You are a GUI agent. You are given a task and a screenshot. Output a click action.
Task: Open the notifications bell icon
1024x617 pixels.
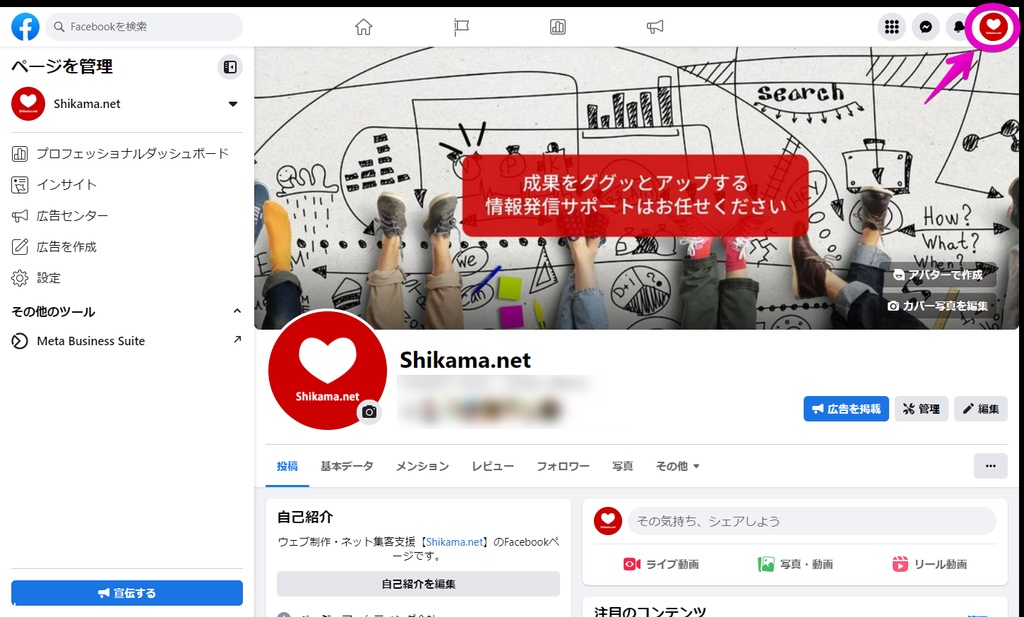point(958,27)
